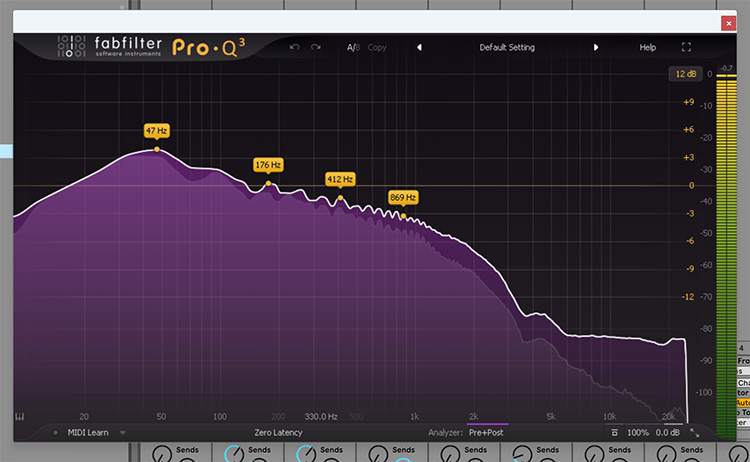Click the output level meter

click(x=726, y=256)
